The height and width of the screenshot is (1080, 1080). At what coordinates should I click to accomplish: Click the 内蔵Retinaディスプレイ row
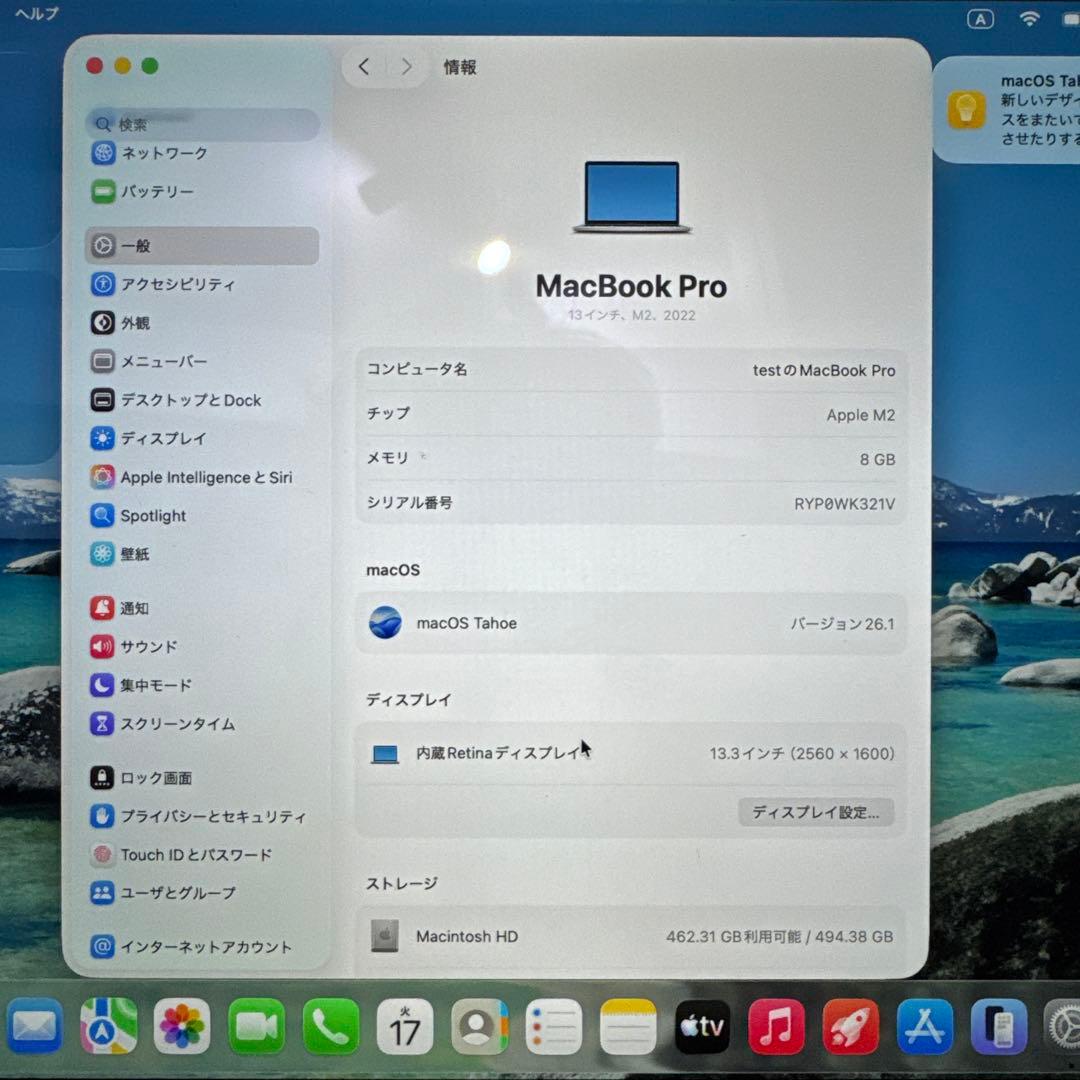631,754
